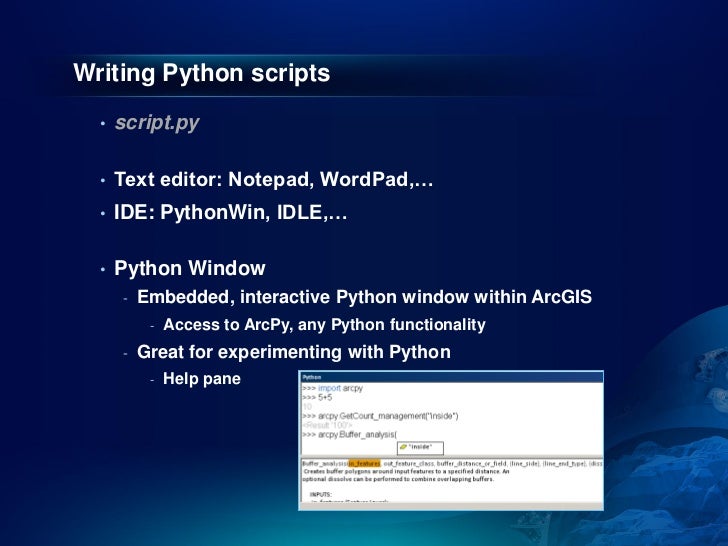Click "IDE: PythonWin, IDLE,…" bullet
728x546 pixels.
(x=230, y=213)
